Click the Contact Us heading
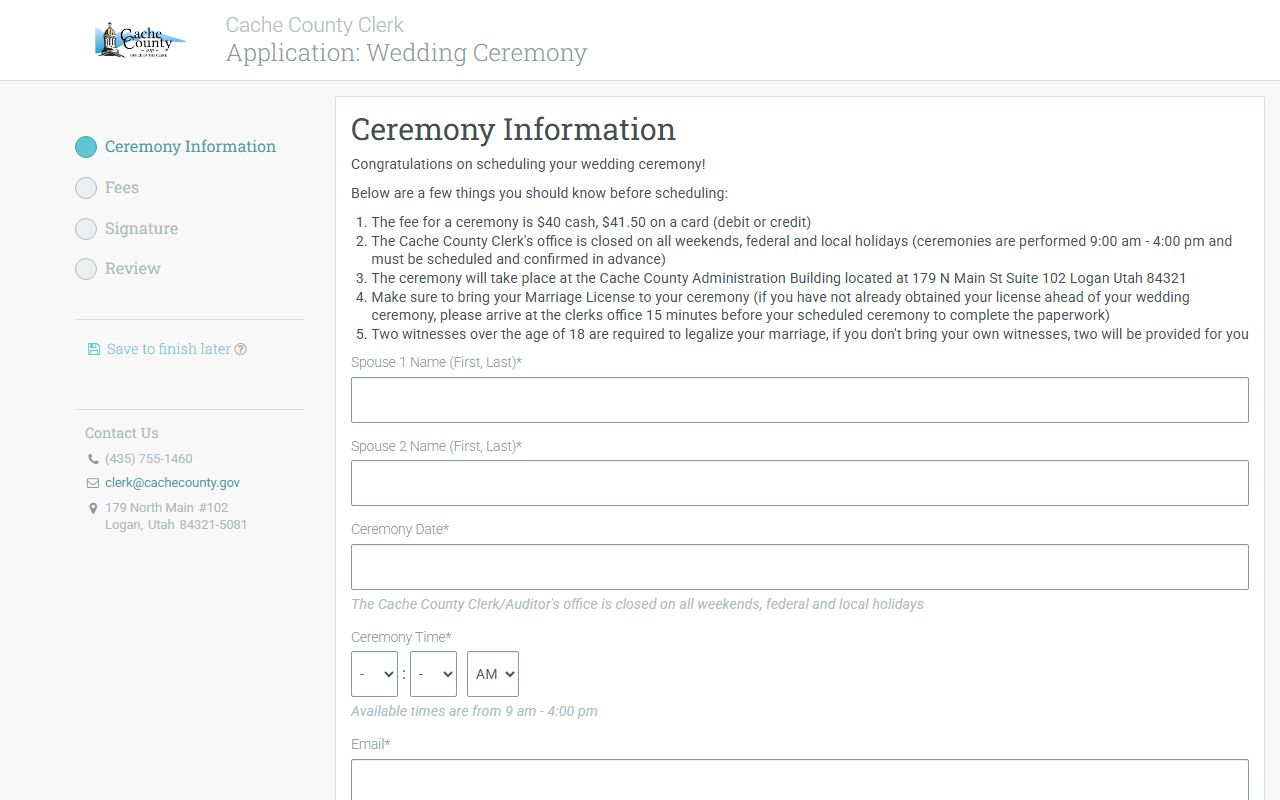Image resolution: width=1280 pixels, height=800 pixels. (121, 433)
